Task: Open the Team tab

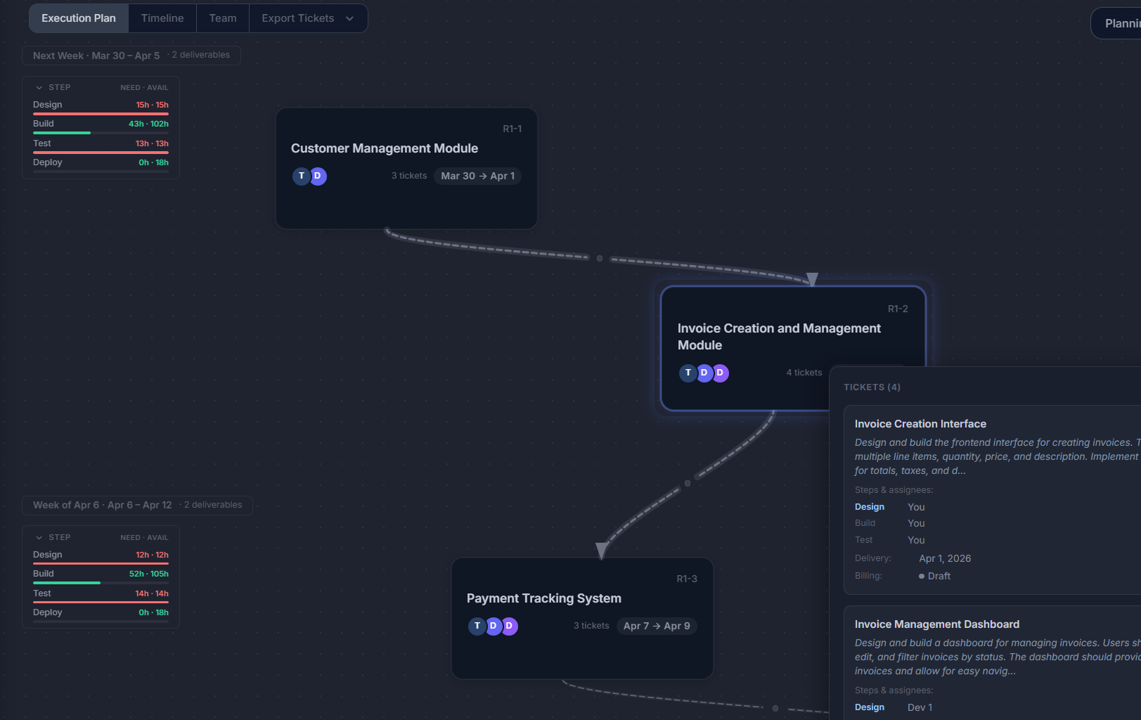Action: 222,17
